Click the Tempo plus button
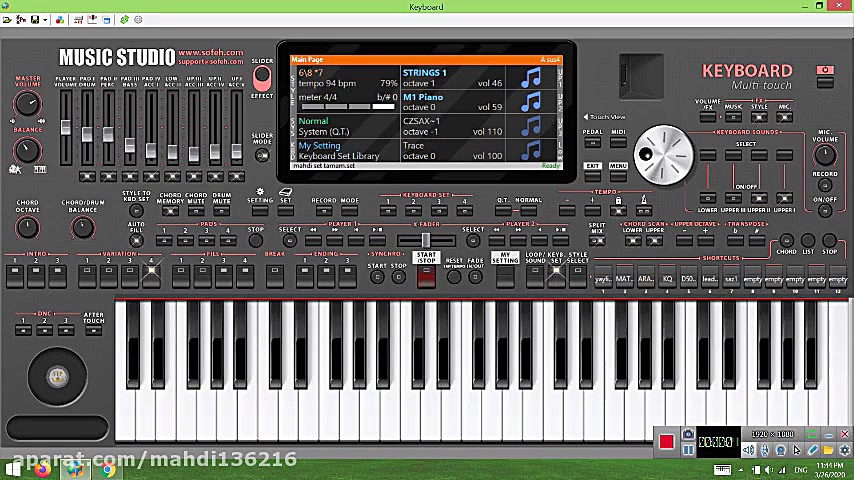 [593, 210]
